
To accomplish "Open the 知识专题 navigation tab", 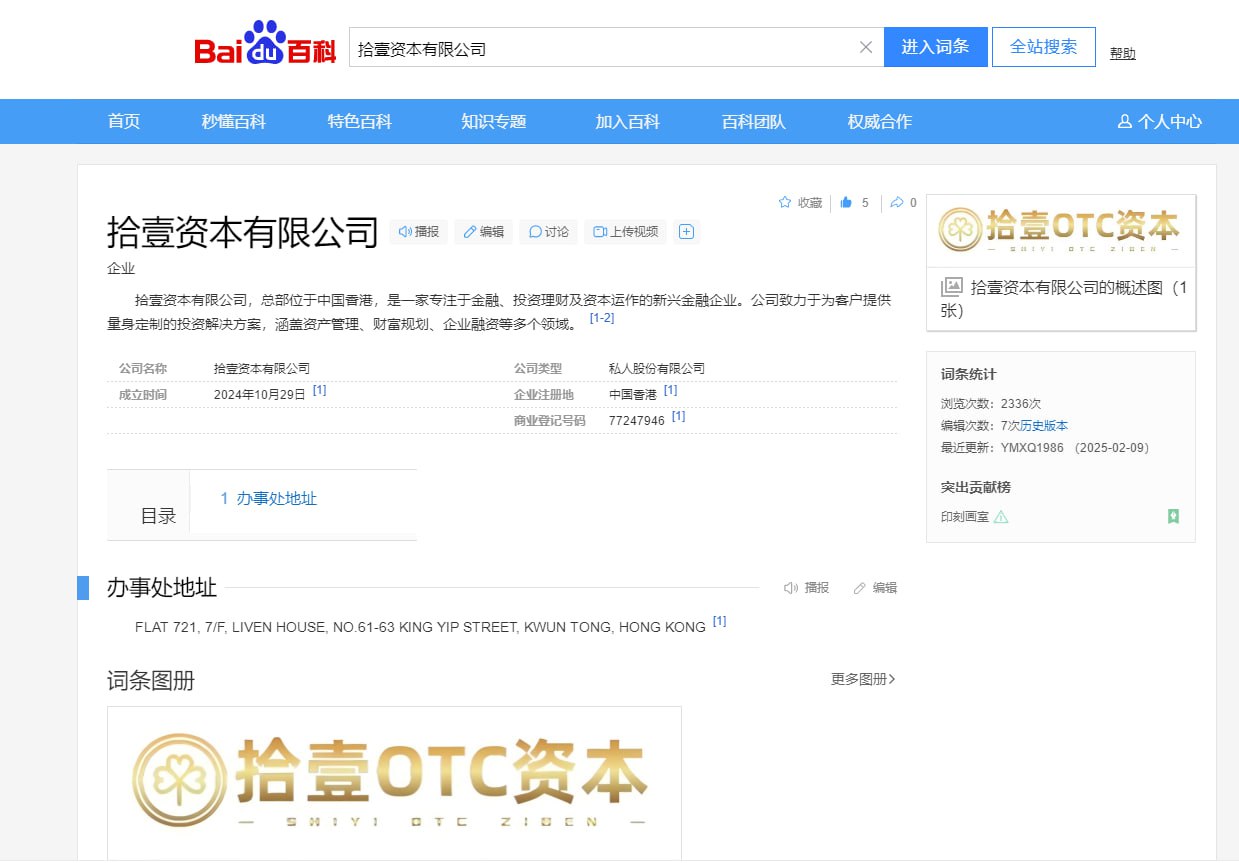I will [x=494, y=121].
